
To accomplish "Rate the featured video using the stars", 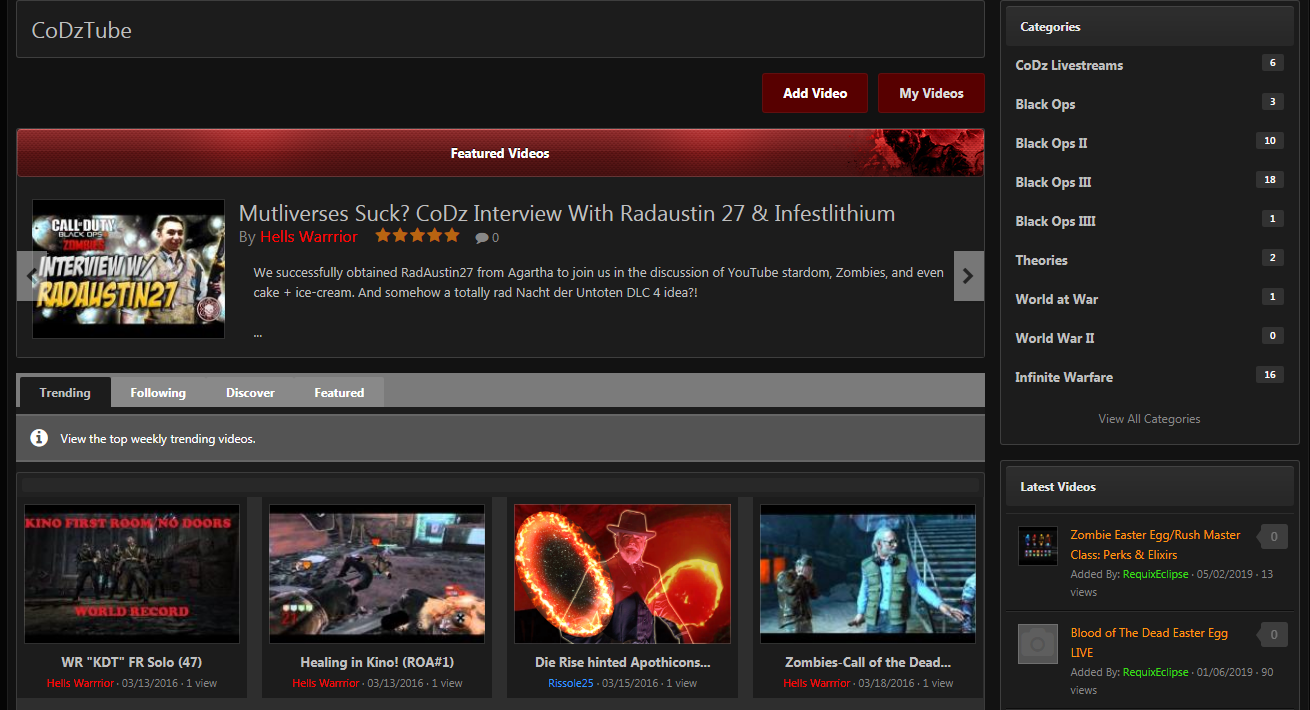I will click(x=417, y=236).
